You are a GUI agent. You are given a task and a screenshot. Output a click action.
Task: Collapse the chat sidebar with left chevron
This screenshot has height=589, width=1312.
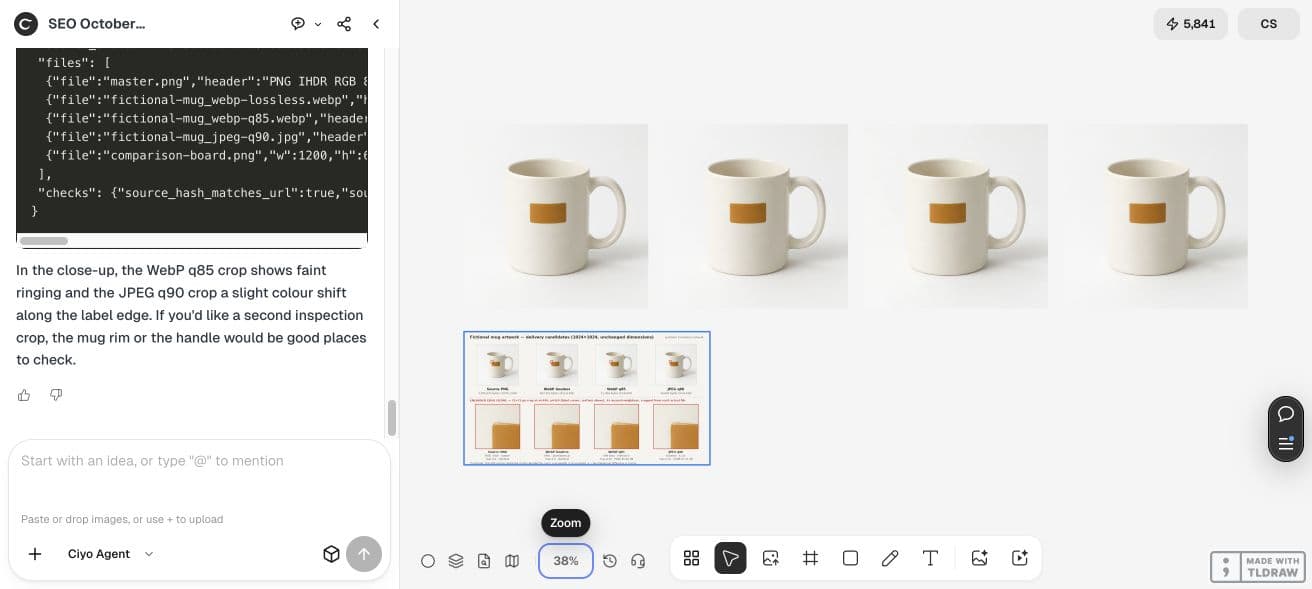(376, 24)
